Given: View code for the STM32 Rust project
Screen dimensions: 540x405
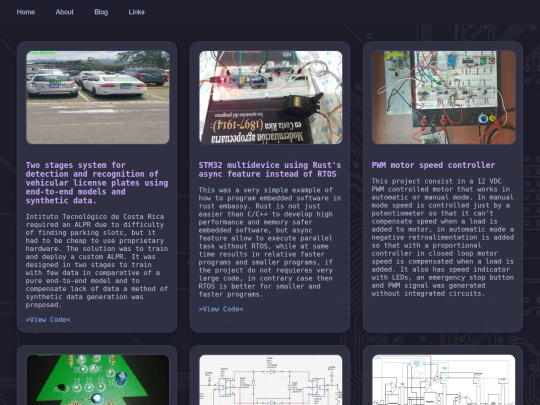Looking at the screenshot, I should point(221,309).
